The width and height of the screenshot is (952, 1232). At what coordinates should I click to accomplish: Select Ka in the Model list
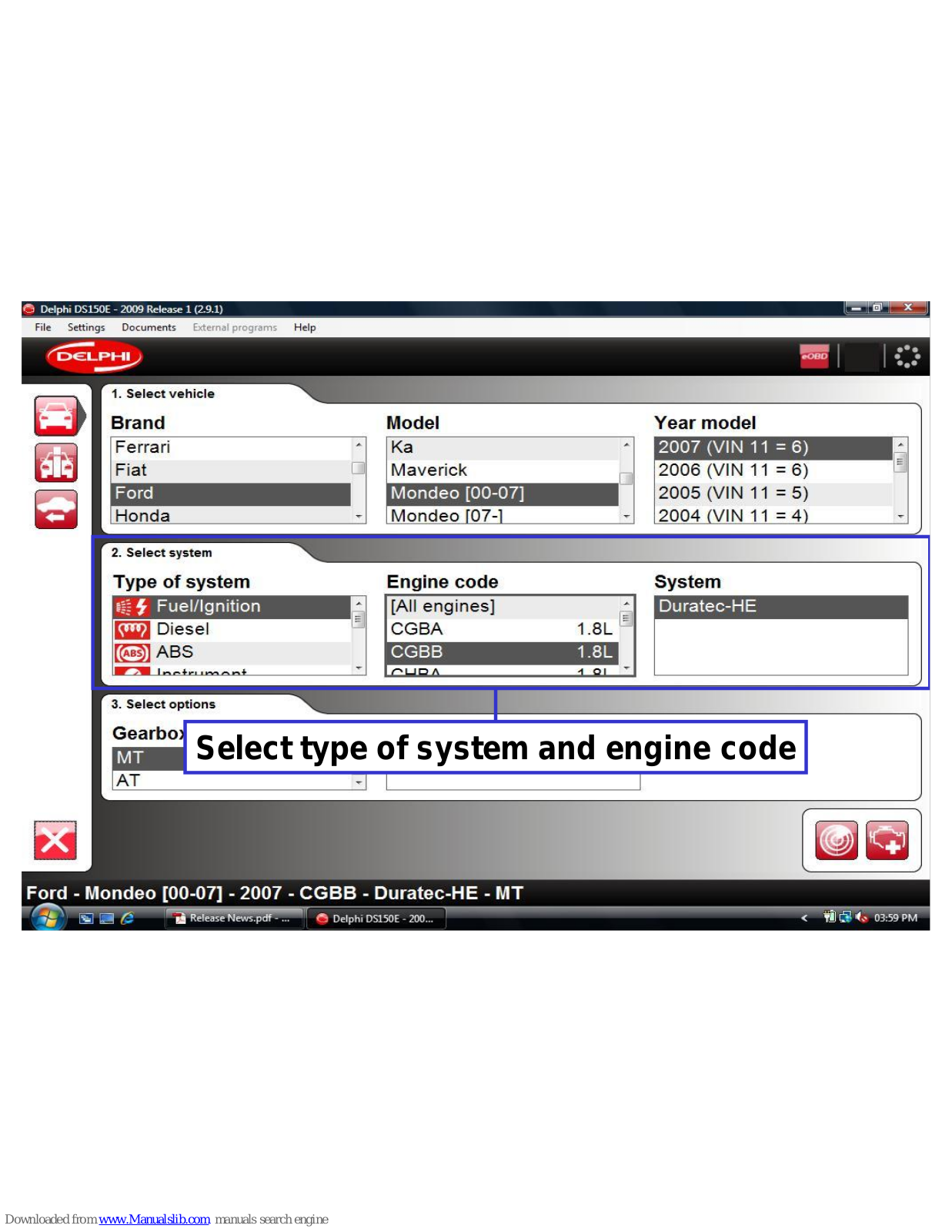[503, 447]
